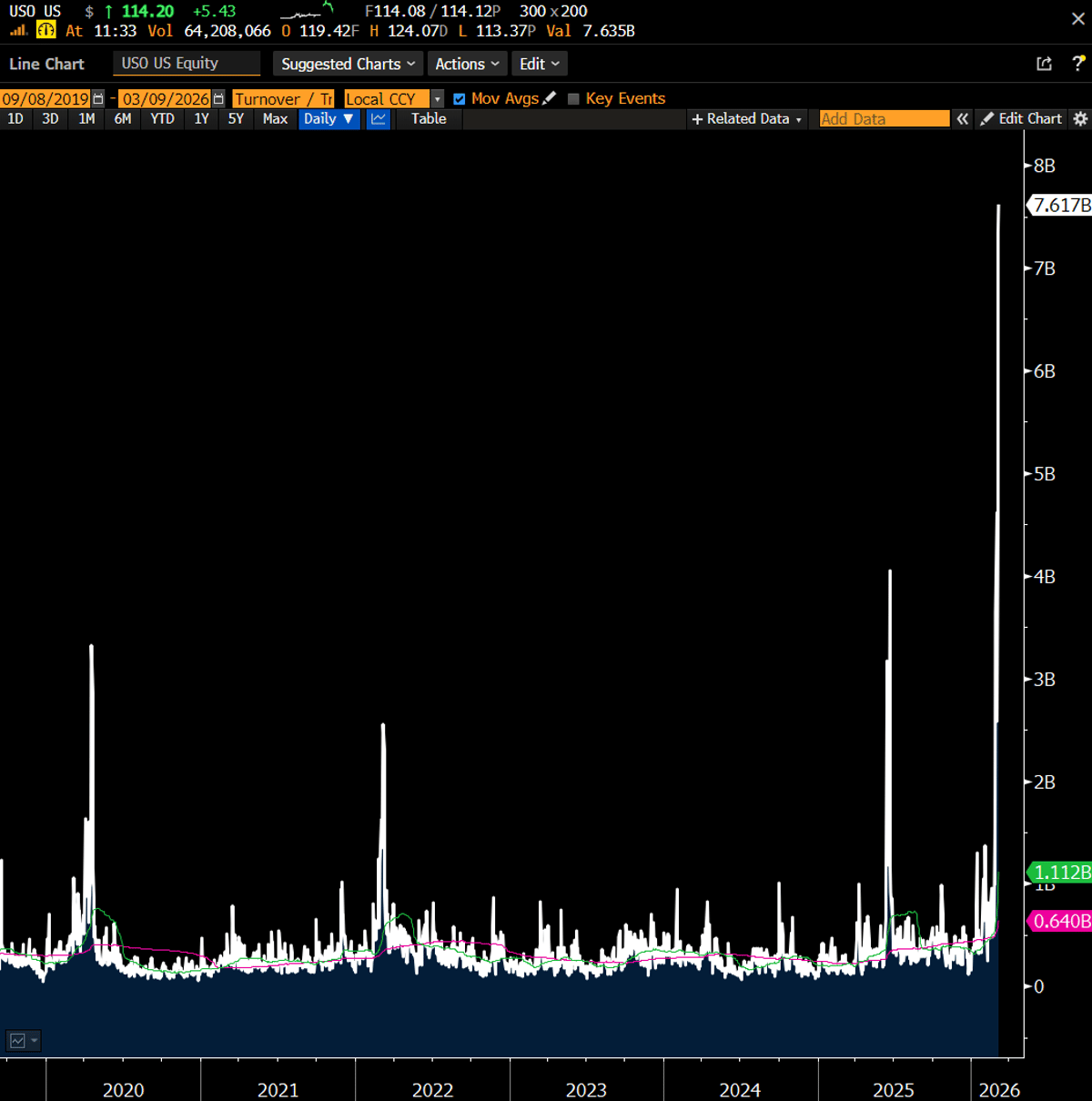Click the Table button
This screenshot has width=1092, height=1101.
pyautogui.click(x=428, y=119)
